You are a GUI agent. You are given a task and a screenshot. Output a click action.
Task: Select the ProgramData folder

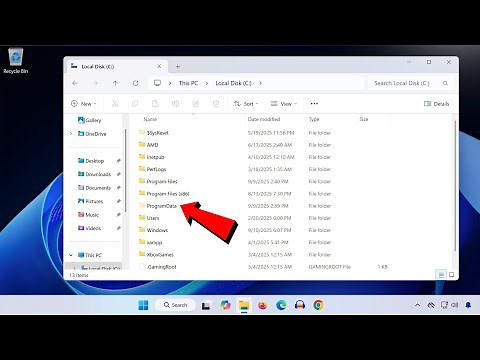[x=158, y=206]
